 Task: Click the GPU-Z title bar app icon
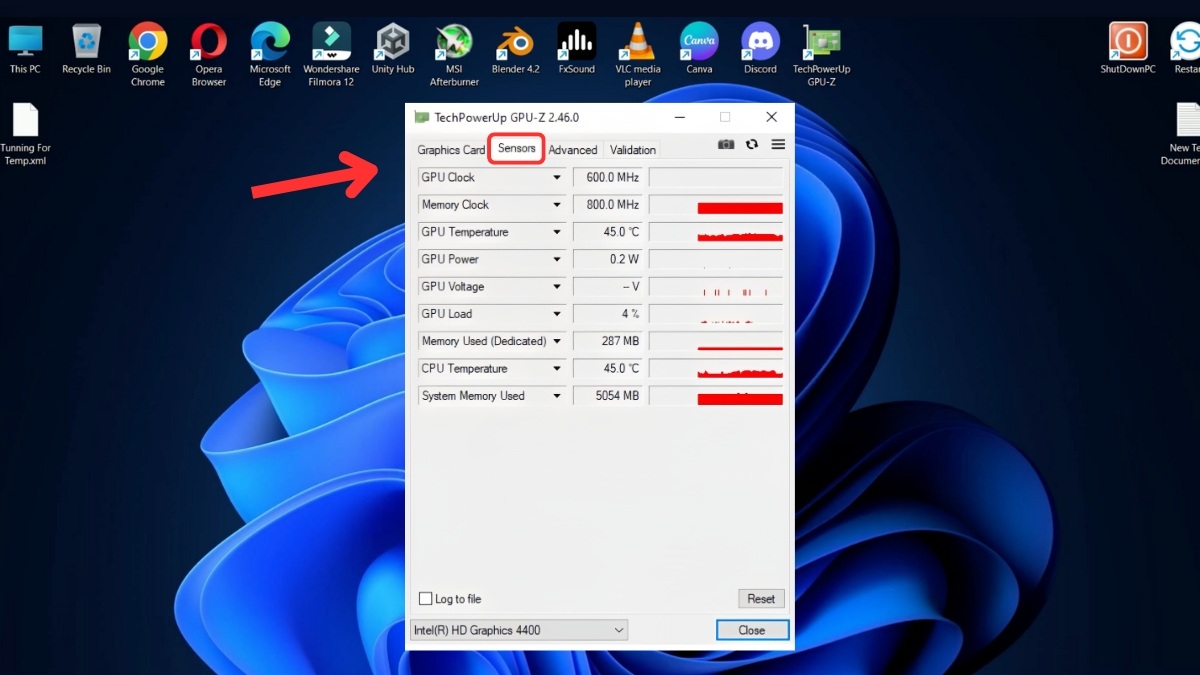(x=422, y=117)
